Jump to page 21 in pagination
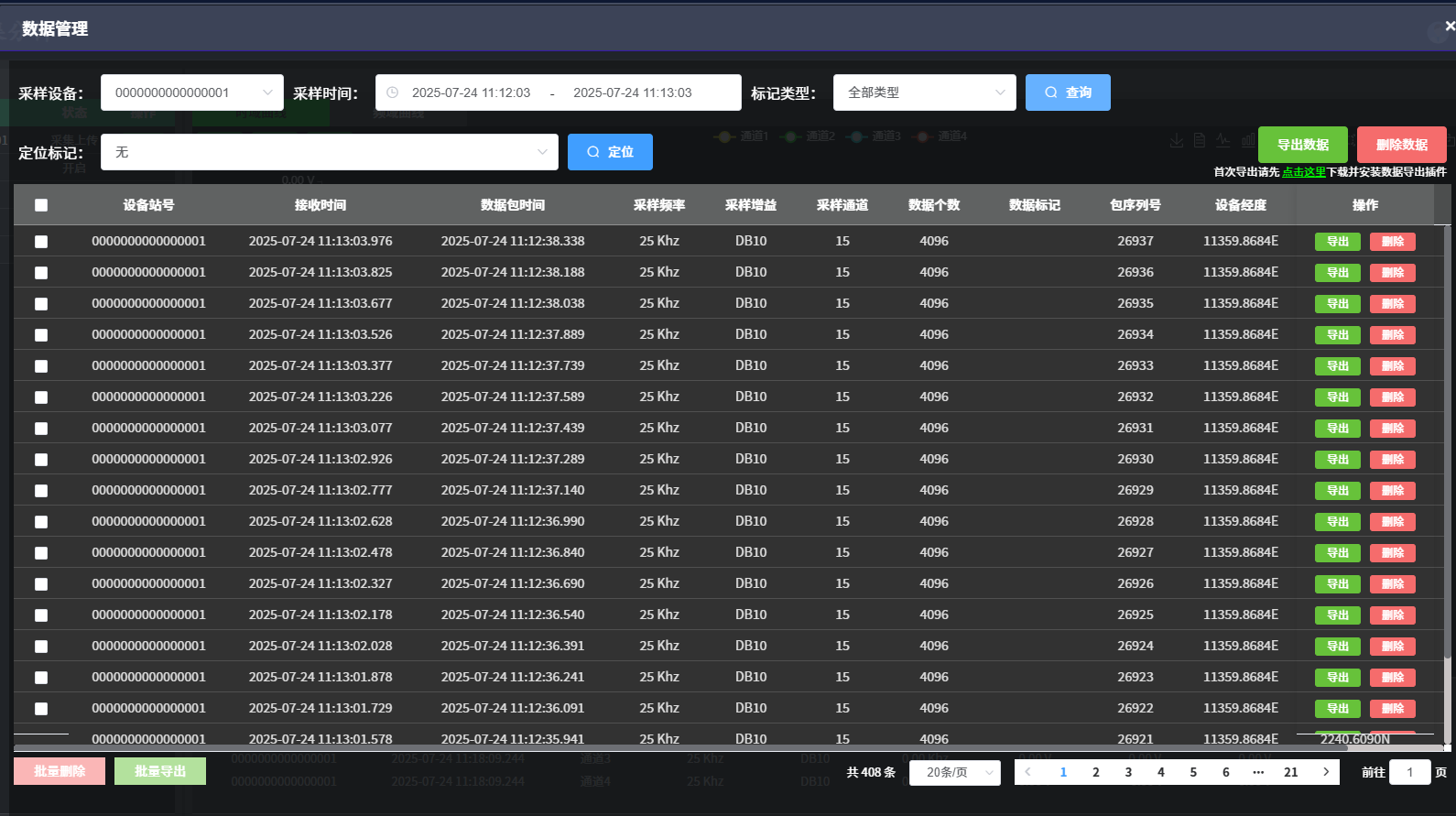The width and height of the screenshot is (1456, 816). [x=1290, y=772]
